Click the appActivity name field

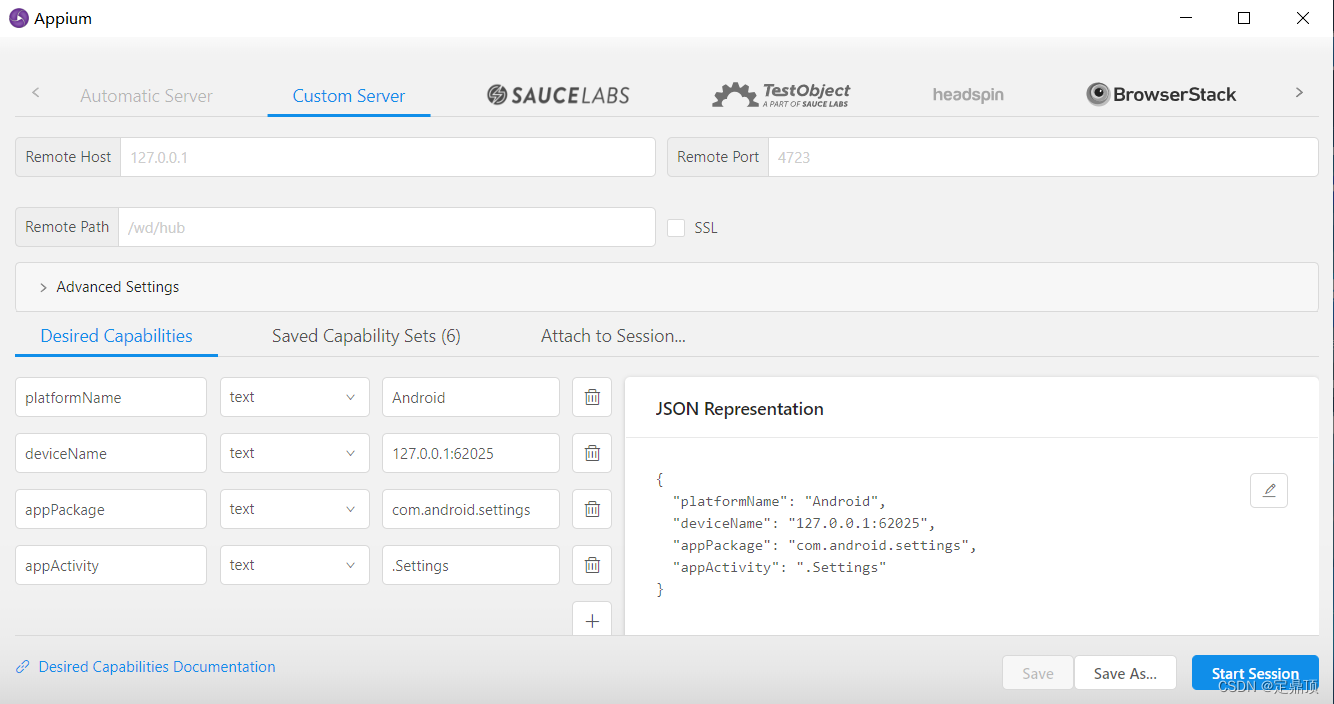(111, 565)
